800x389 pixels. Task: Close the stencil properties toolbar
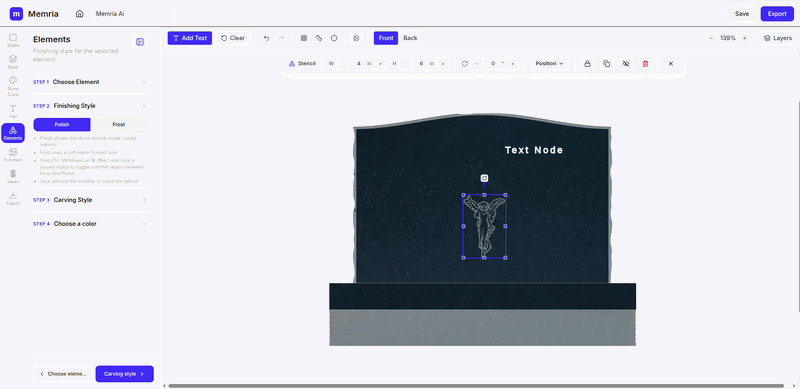tap(671, 64)
